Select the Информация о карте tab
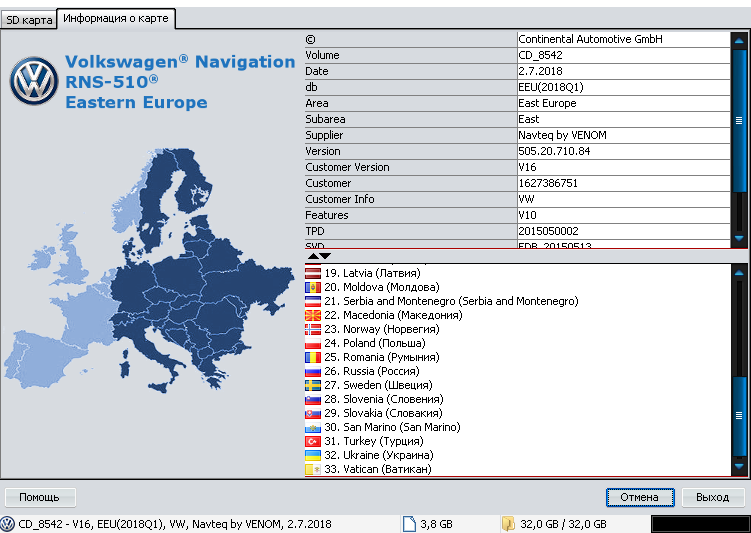Viewport: 751px width, 533px height. [x=116, y=19]
